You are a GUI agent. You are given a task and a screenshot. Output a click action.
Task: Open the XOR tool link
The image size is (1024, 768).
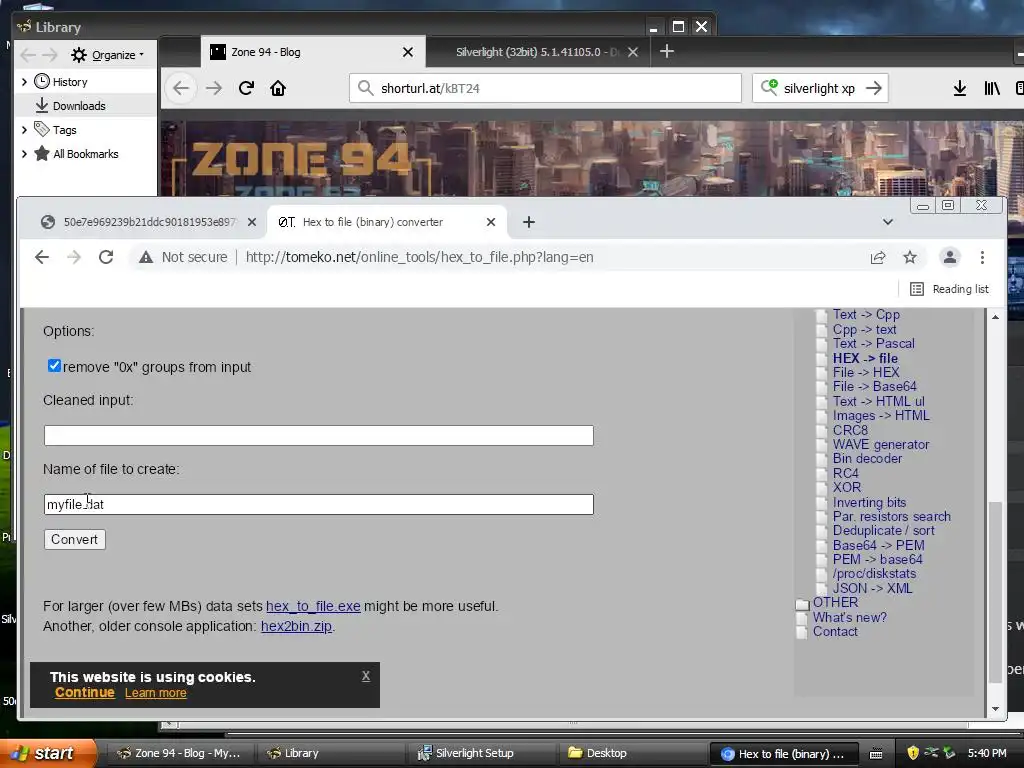(x=846, y=487)
